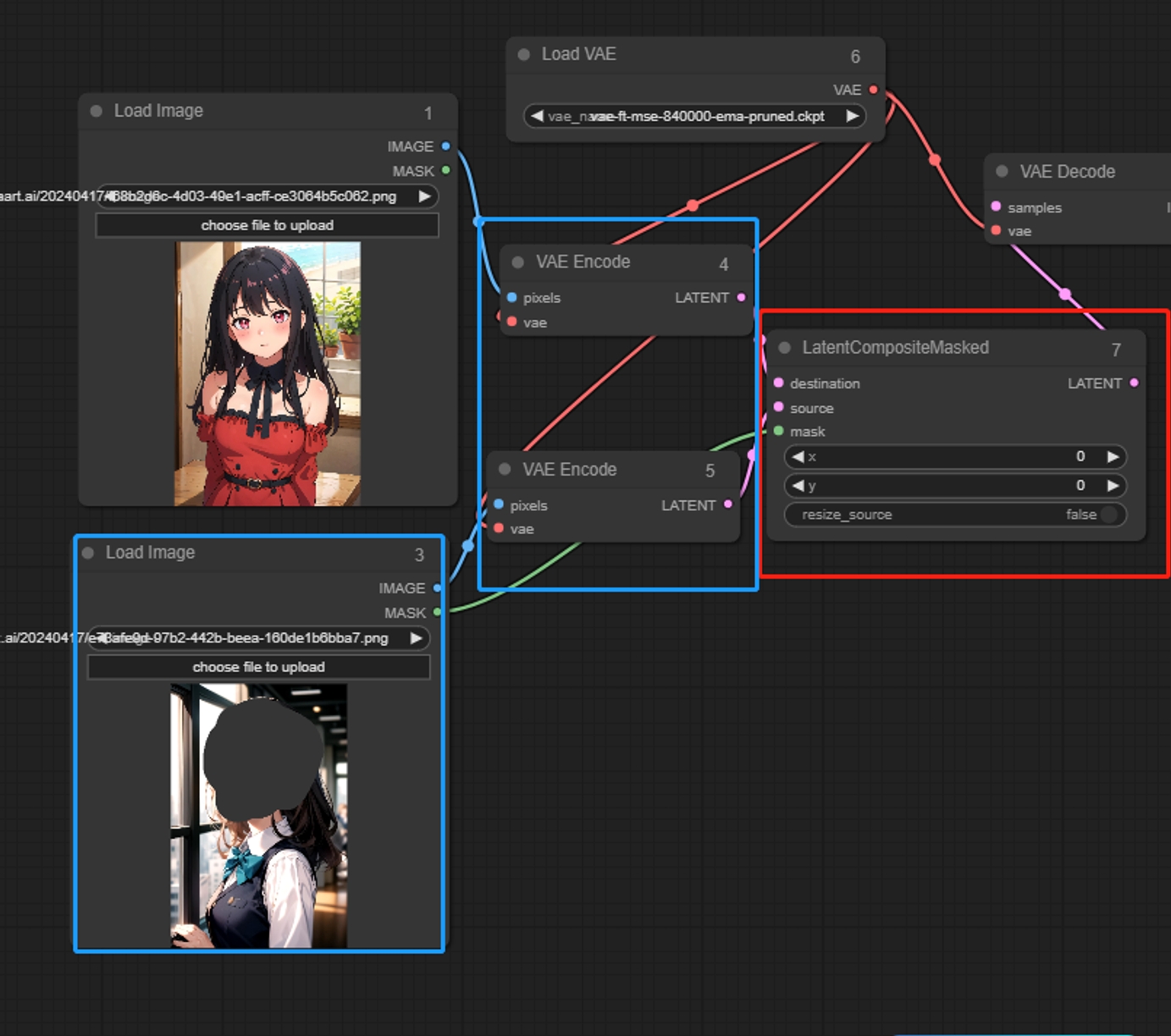Screen dimensions: 1171x1036
Task: Click the LATENT output port of VAE Encode 4
Action: pyautogui.click(x=741, y=297)
